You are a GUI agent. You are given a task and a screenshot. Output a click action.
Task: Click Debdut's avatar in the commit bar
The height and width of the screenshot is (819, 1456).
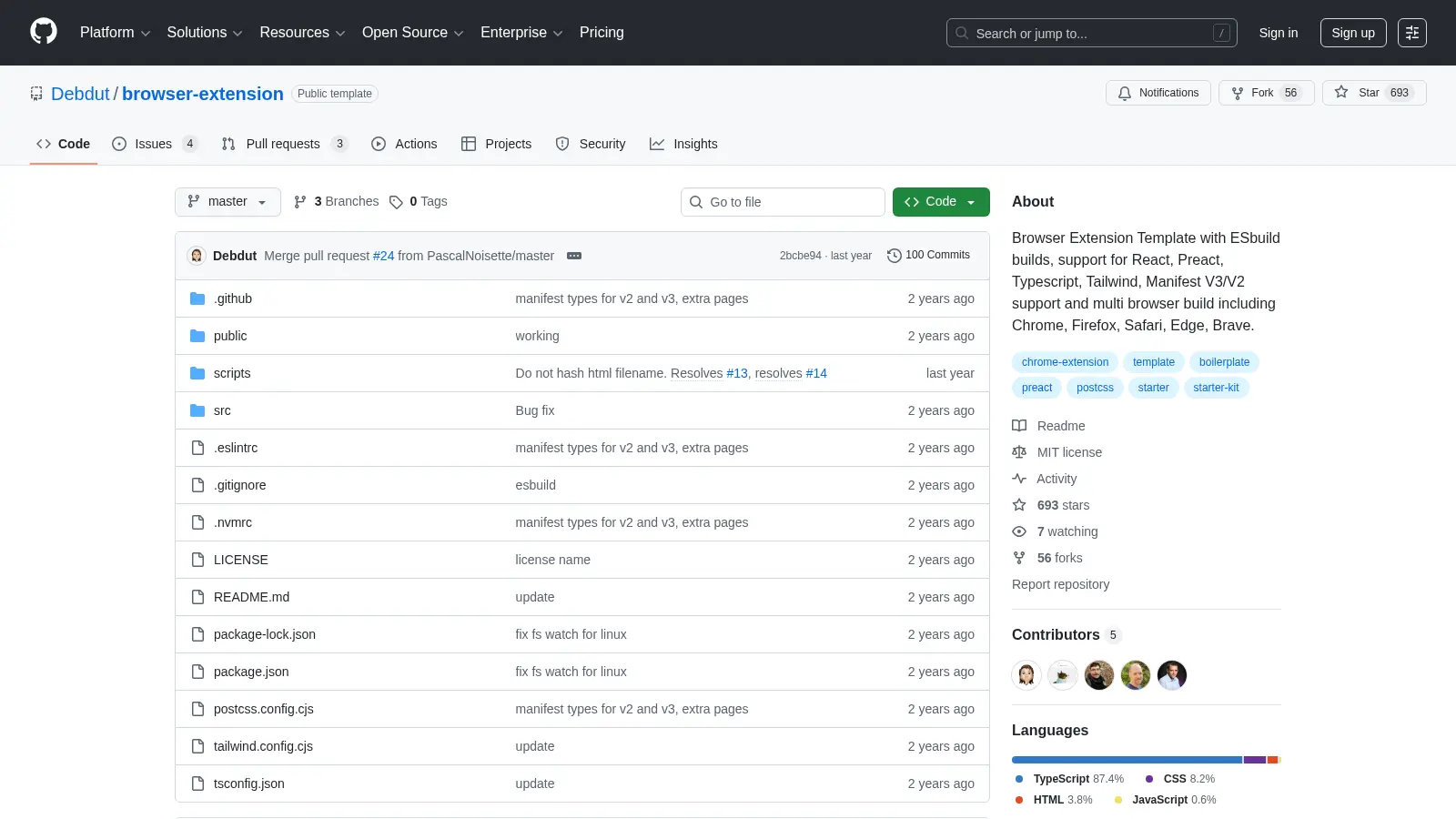click(x=197, y=256)
